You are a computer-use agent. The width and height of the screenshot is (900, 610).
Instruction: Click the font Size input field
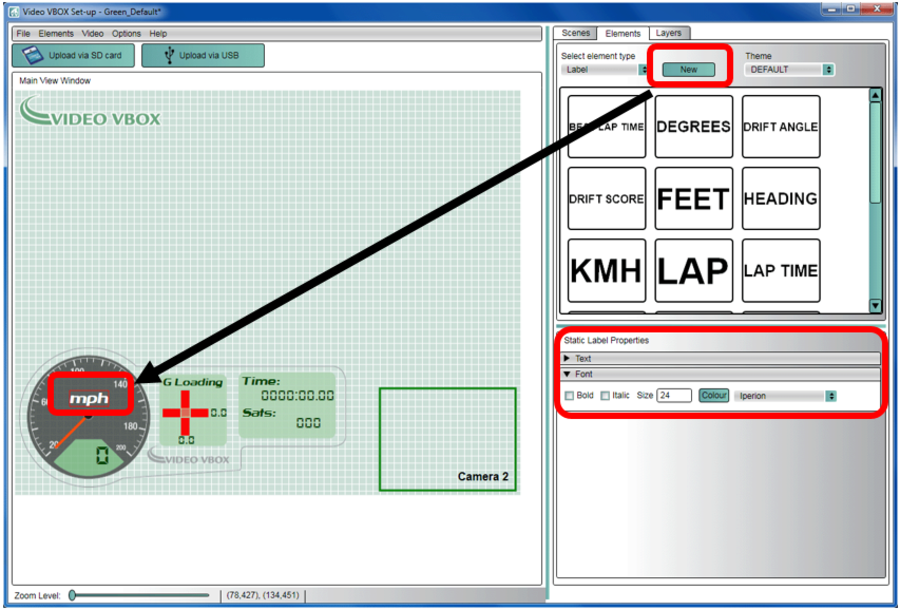click(x=674, y=396)
